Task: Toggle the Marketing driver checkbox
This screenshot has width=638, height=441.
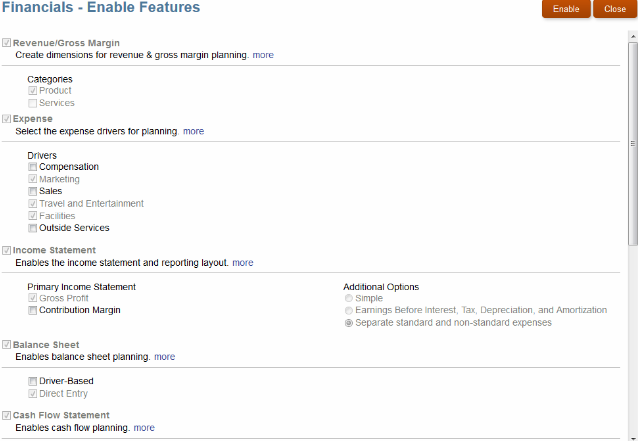Action: [33, 179]
